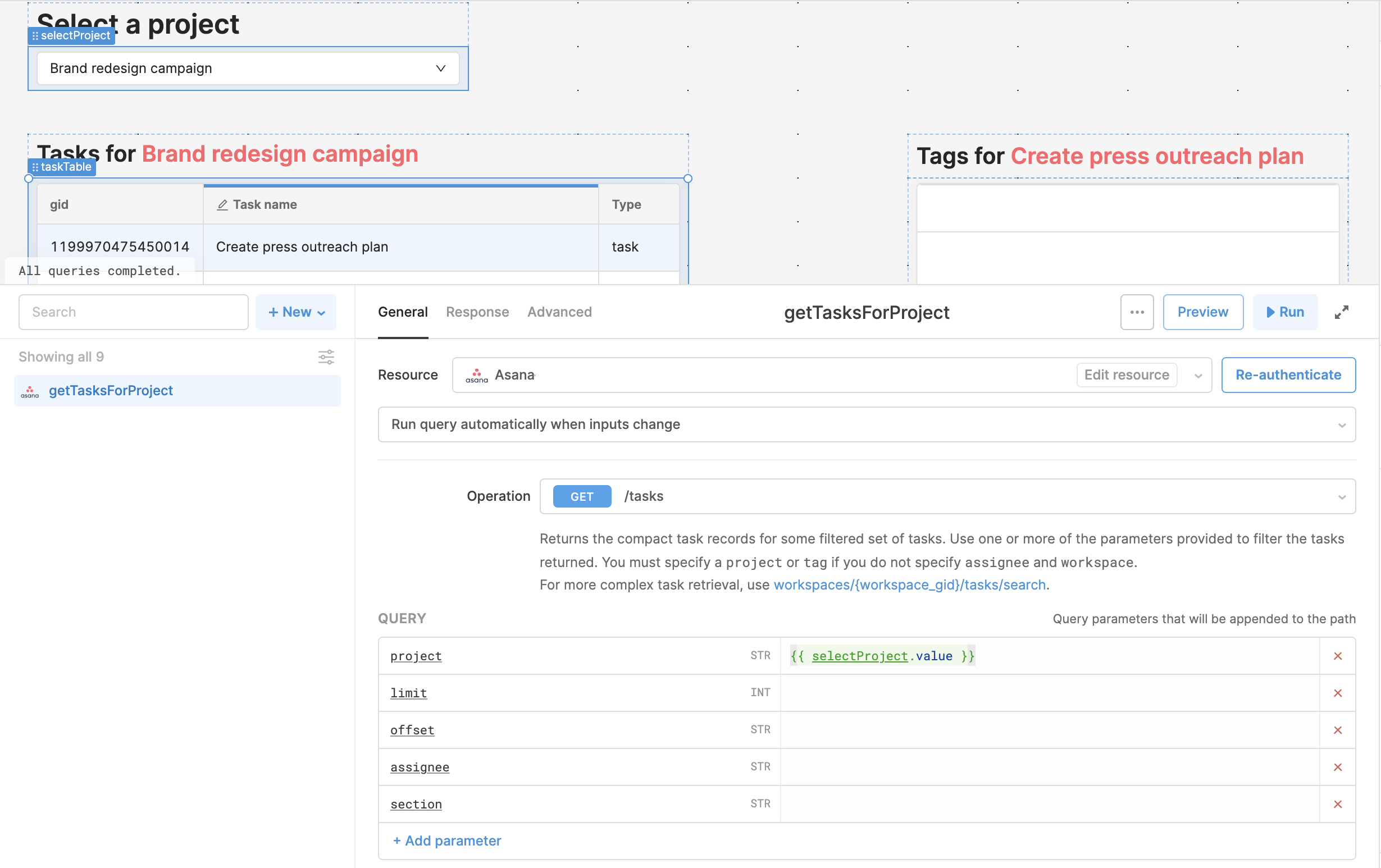Click the Re-authenticate button
Viewport: 1381px width, 868px height.
(1288, 375)
